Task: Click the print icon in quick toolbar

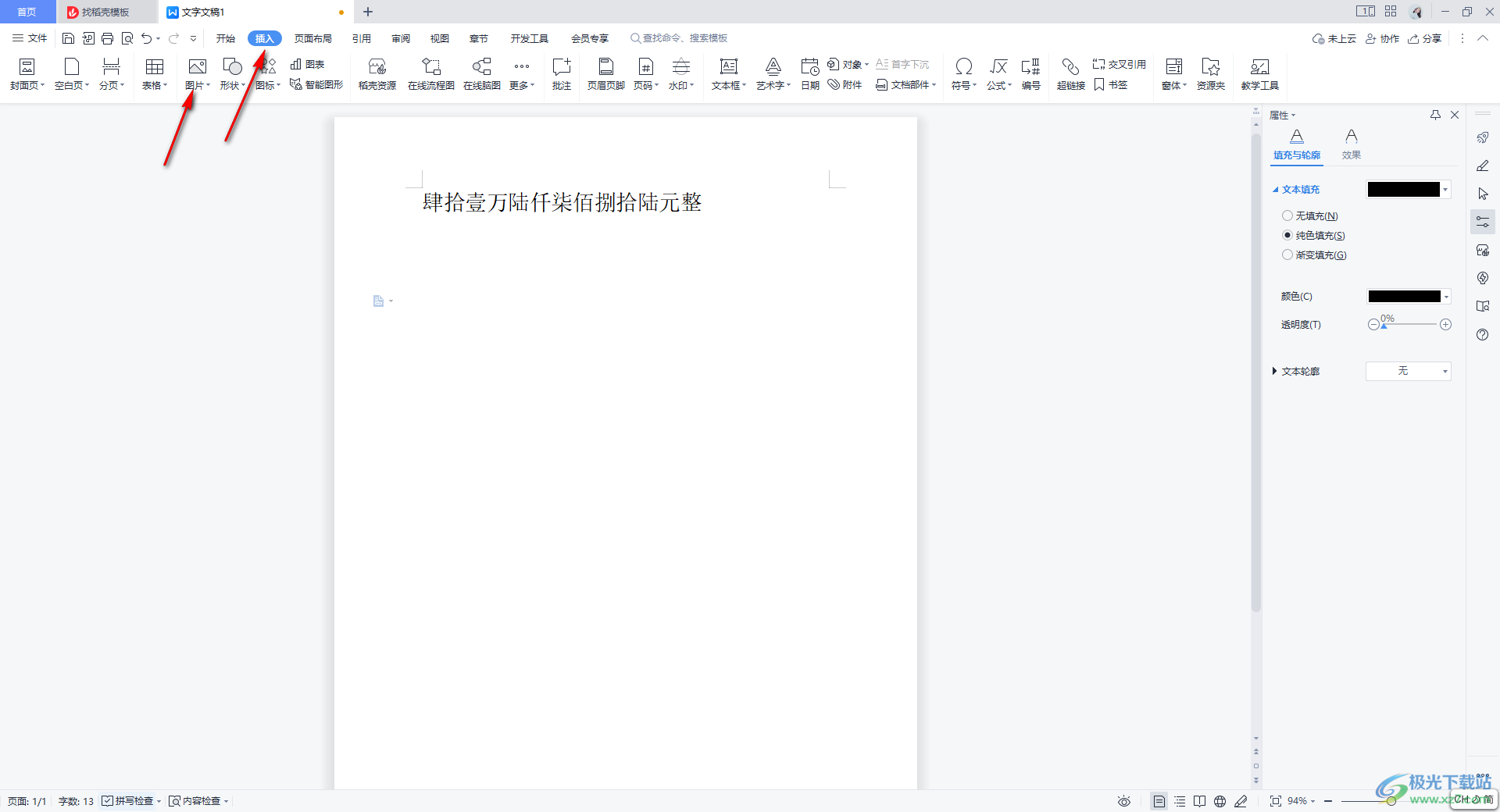Action: pos(108,38)
